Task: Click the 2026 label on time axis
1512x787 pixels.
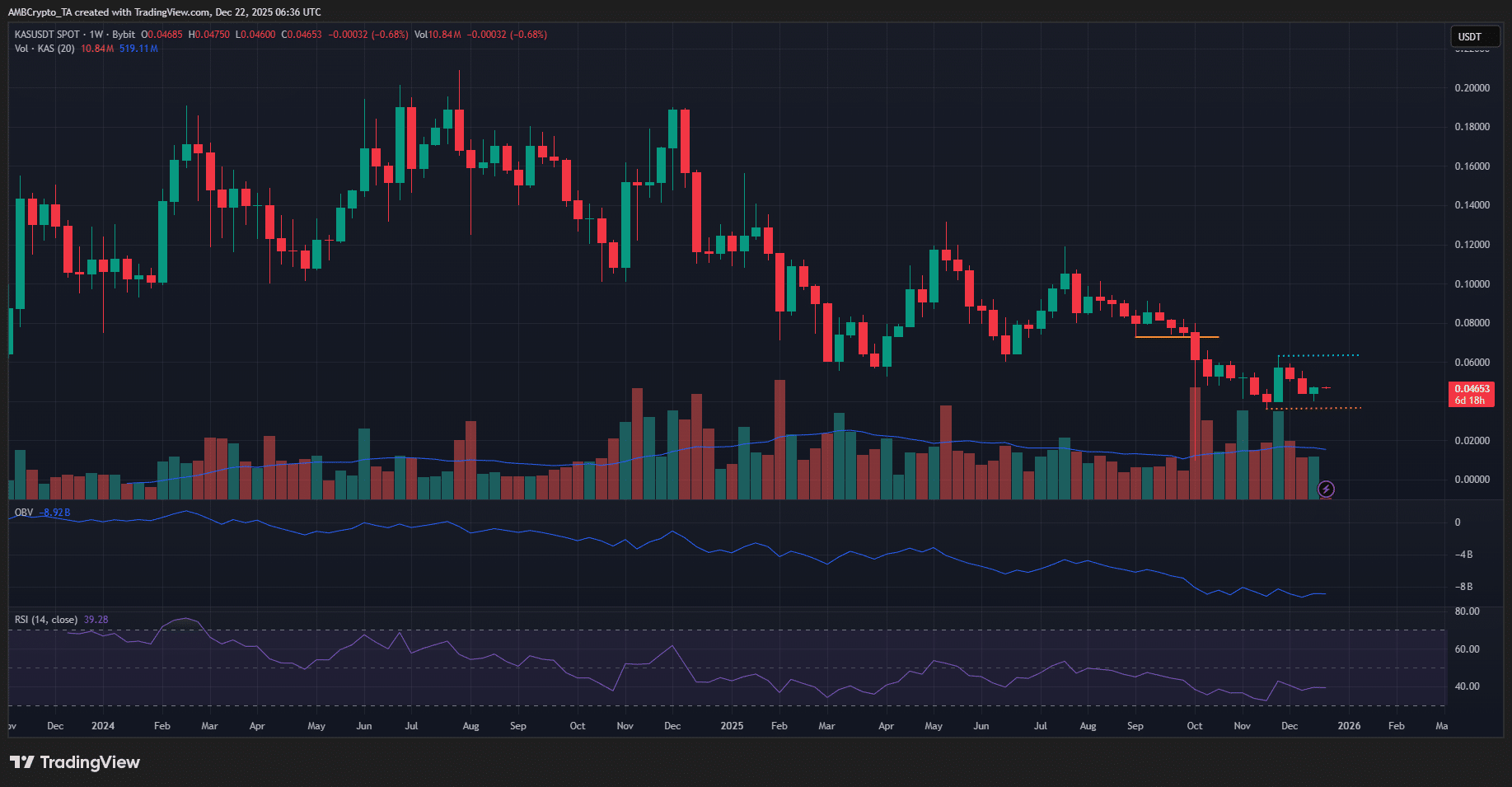Action: tap(1349, 726)
